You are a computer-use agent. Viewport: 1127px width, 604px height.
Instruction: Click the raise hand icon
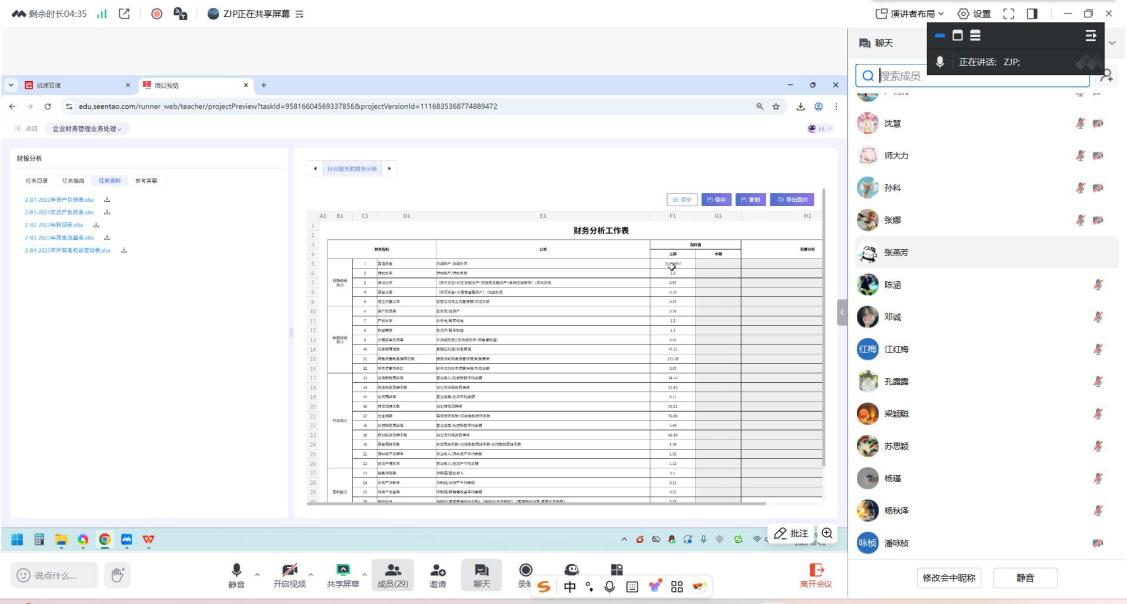(118, 576)
